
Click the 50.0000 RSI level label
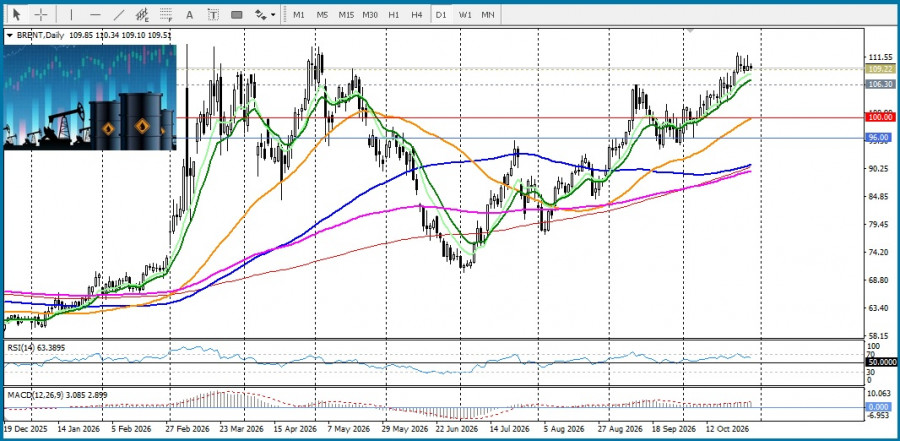pyautogui.click(x=880, y=363)
